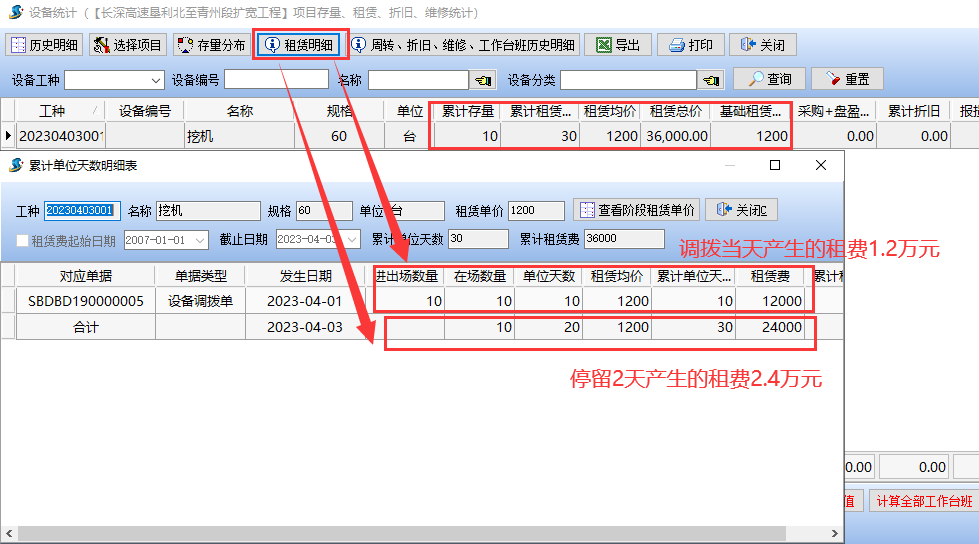Open 周转、折旧、维修、工作台班历史明细
The width and height of the screenshot is (979, 544).
click(x=464, y=45)
